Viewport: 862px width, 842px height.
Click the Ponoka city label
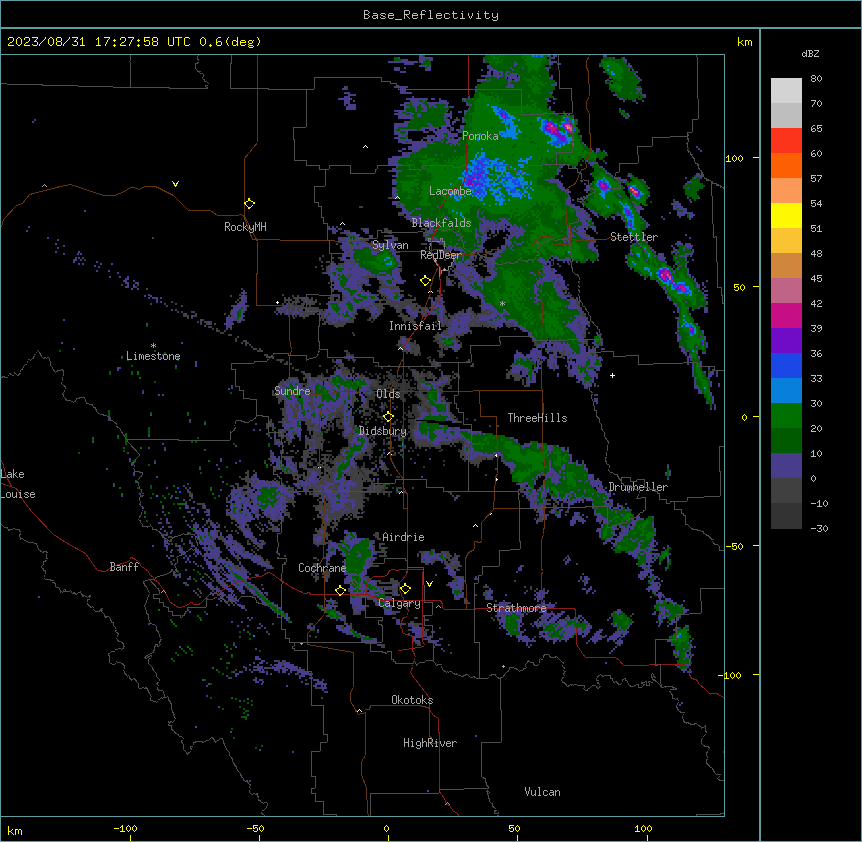tap(480, 136)
